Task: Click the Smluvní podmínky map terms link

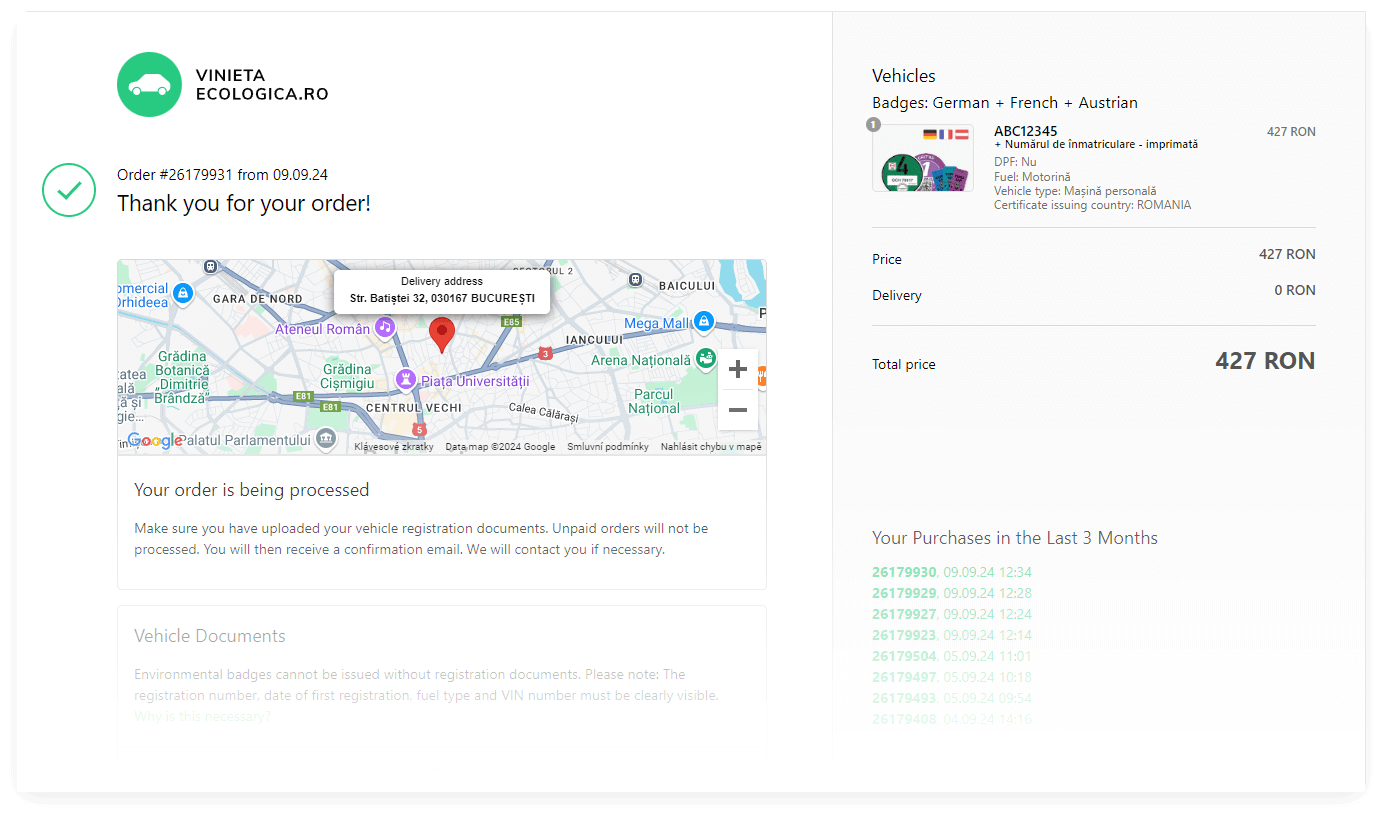Action: click(607, 447)
